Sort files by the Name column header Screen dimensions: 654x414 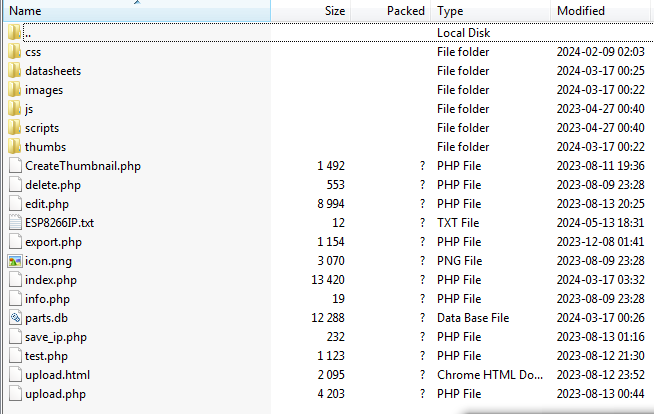[137, 11]
